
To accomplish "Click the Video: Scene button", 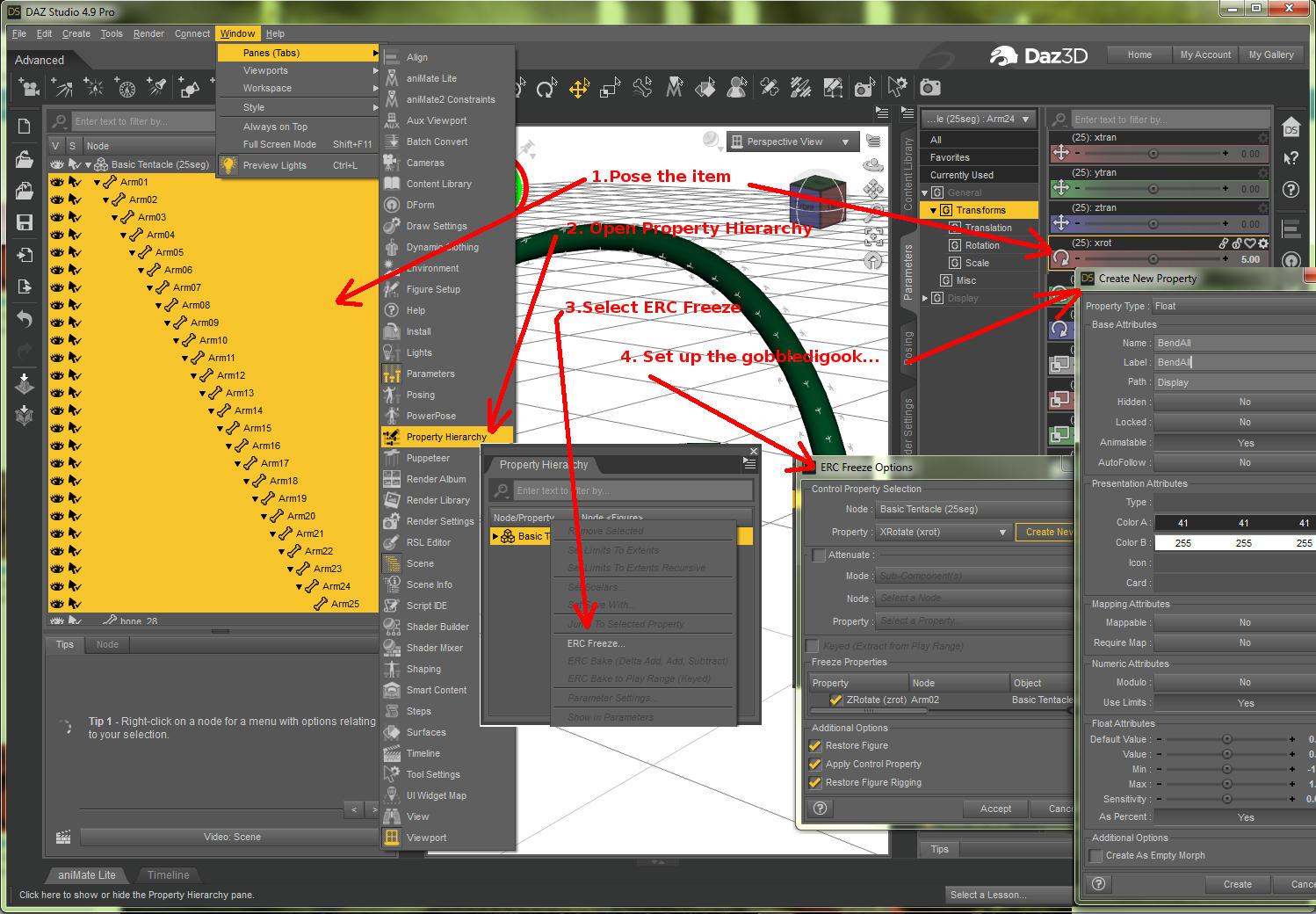I will coord(232,837).
